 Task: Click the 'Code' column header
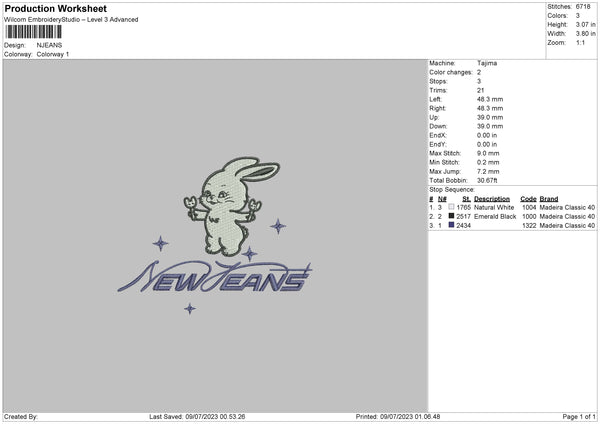[528, 199]
